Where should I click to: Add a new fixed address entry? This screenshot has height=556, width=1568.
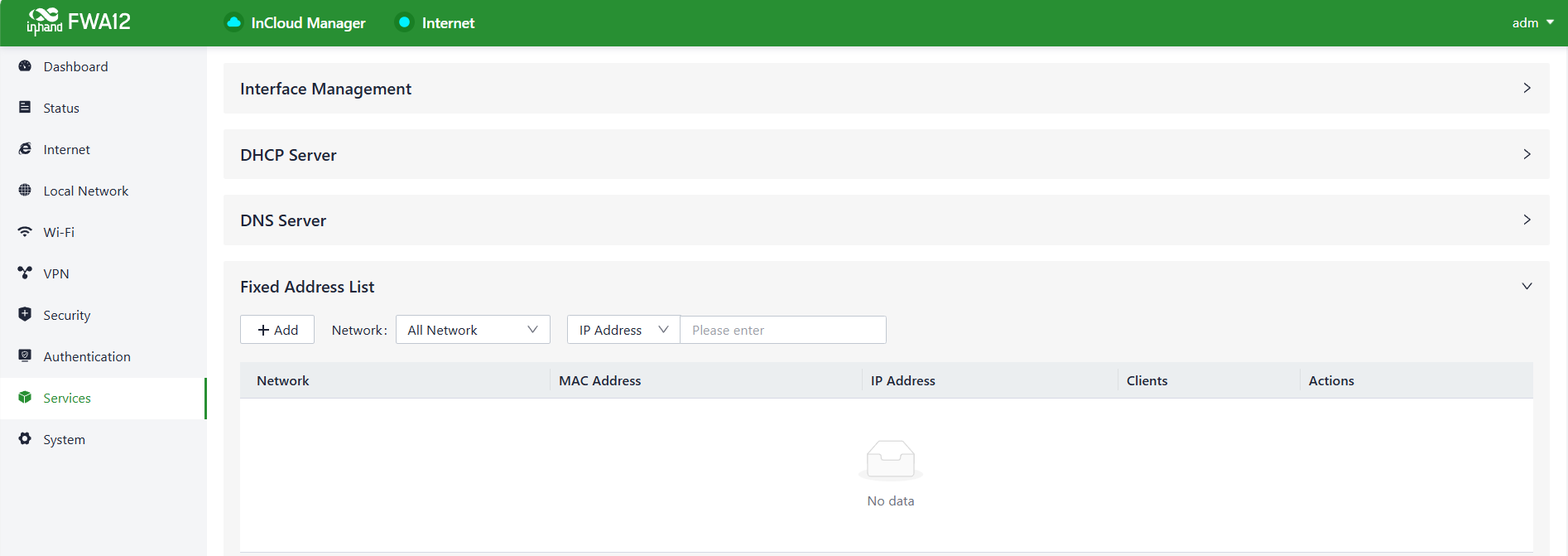click(277, 330)
